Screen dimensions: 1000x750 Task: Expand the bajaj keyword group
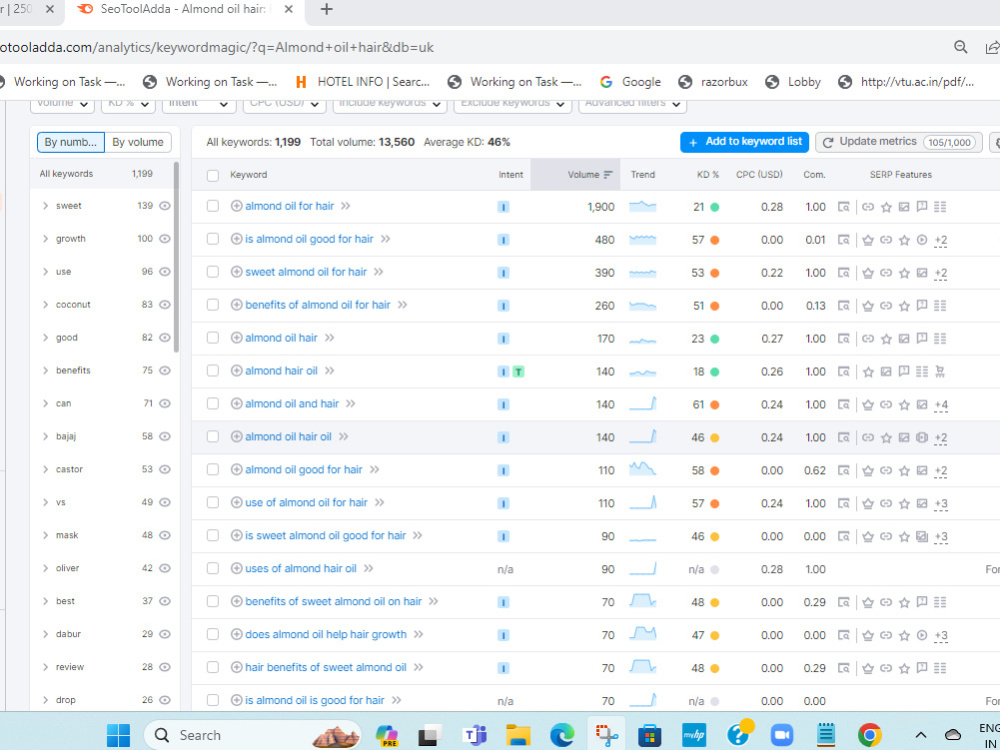[x=45, y=436]
